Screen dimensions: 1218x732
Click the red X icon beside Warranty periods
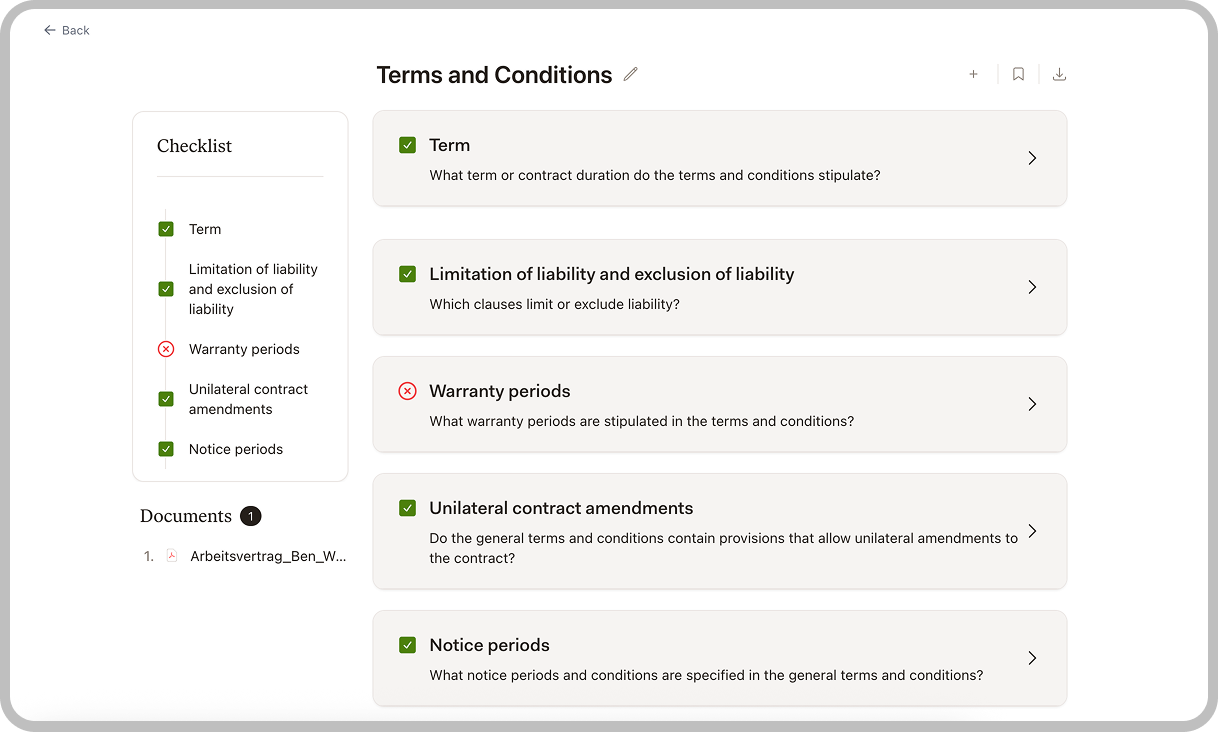[407, 391]
